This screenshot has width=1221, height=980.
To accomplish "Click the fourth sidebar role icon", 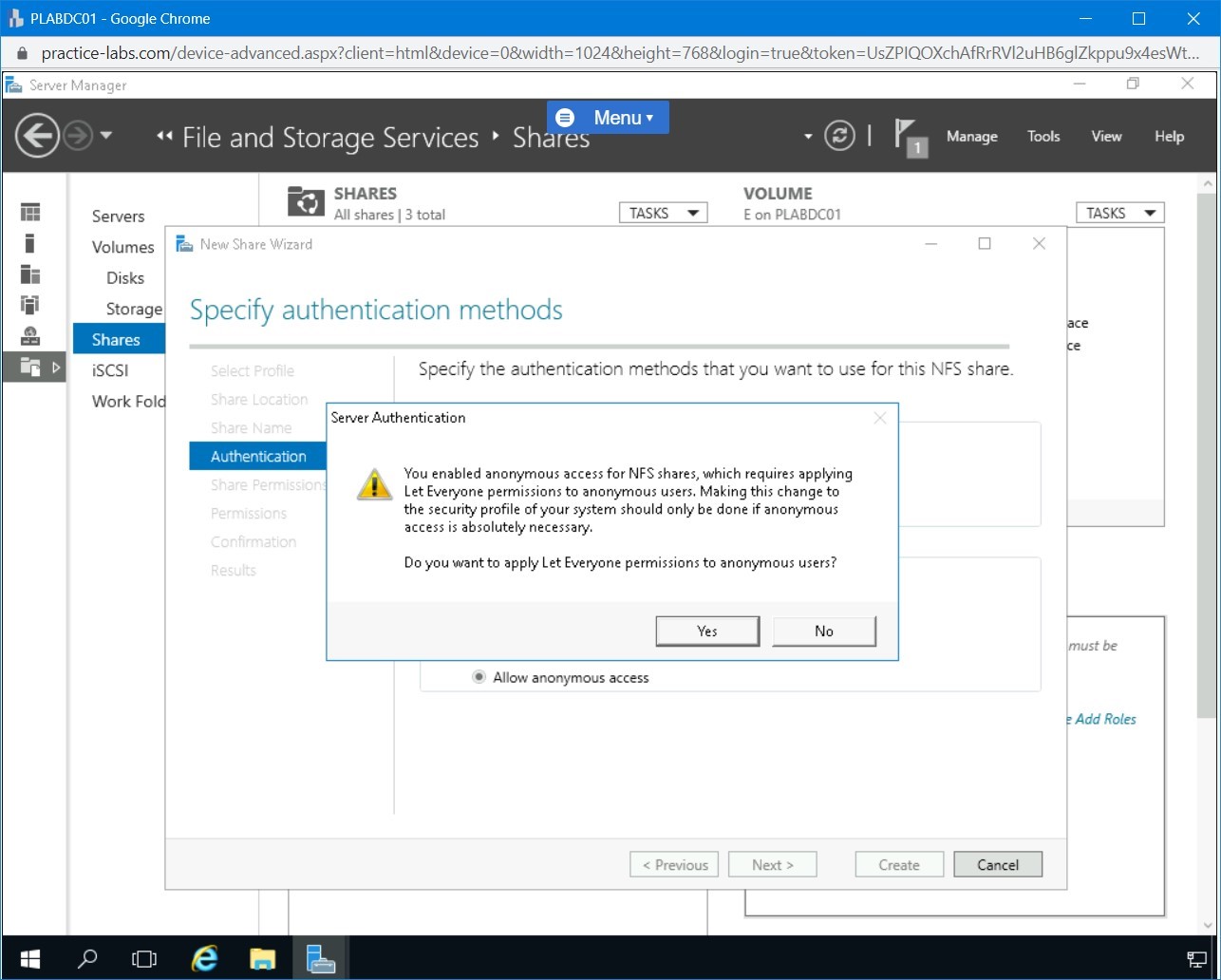I will [30, 305].
